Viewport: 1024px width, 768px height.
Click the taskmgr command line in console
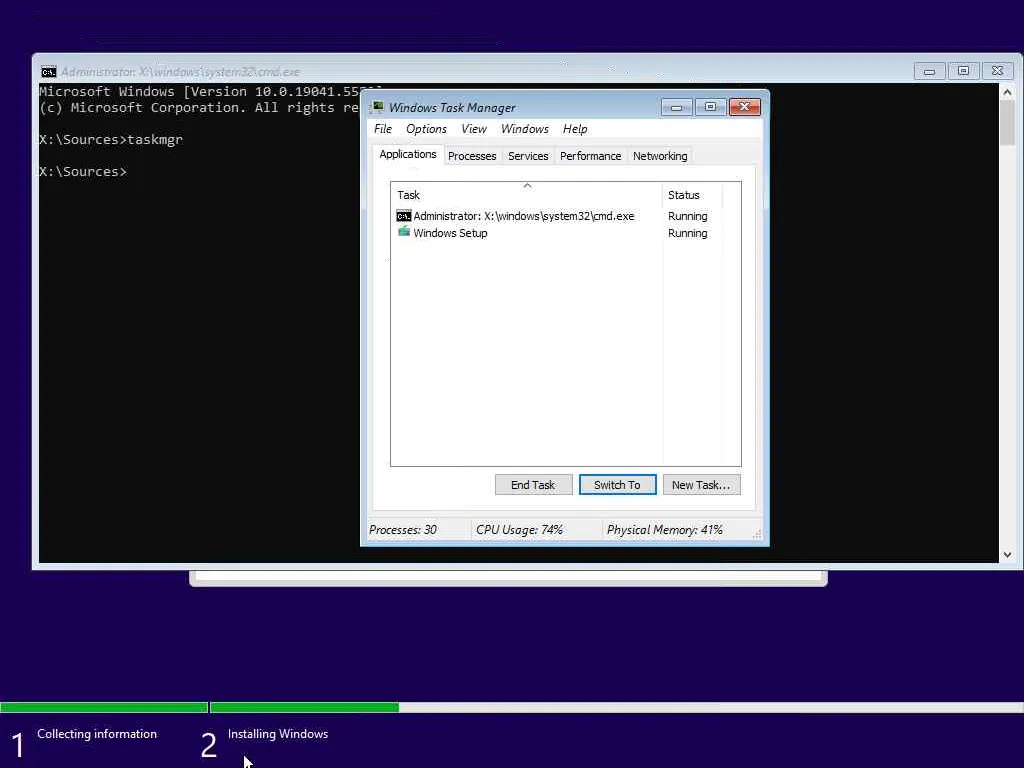point(111,139)
